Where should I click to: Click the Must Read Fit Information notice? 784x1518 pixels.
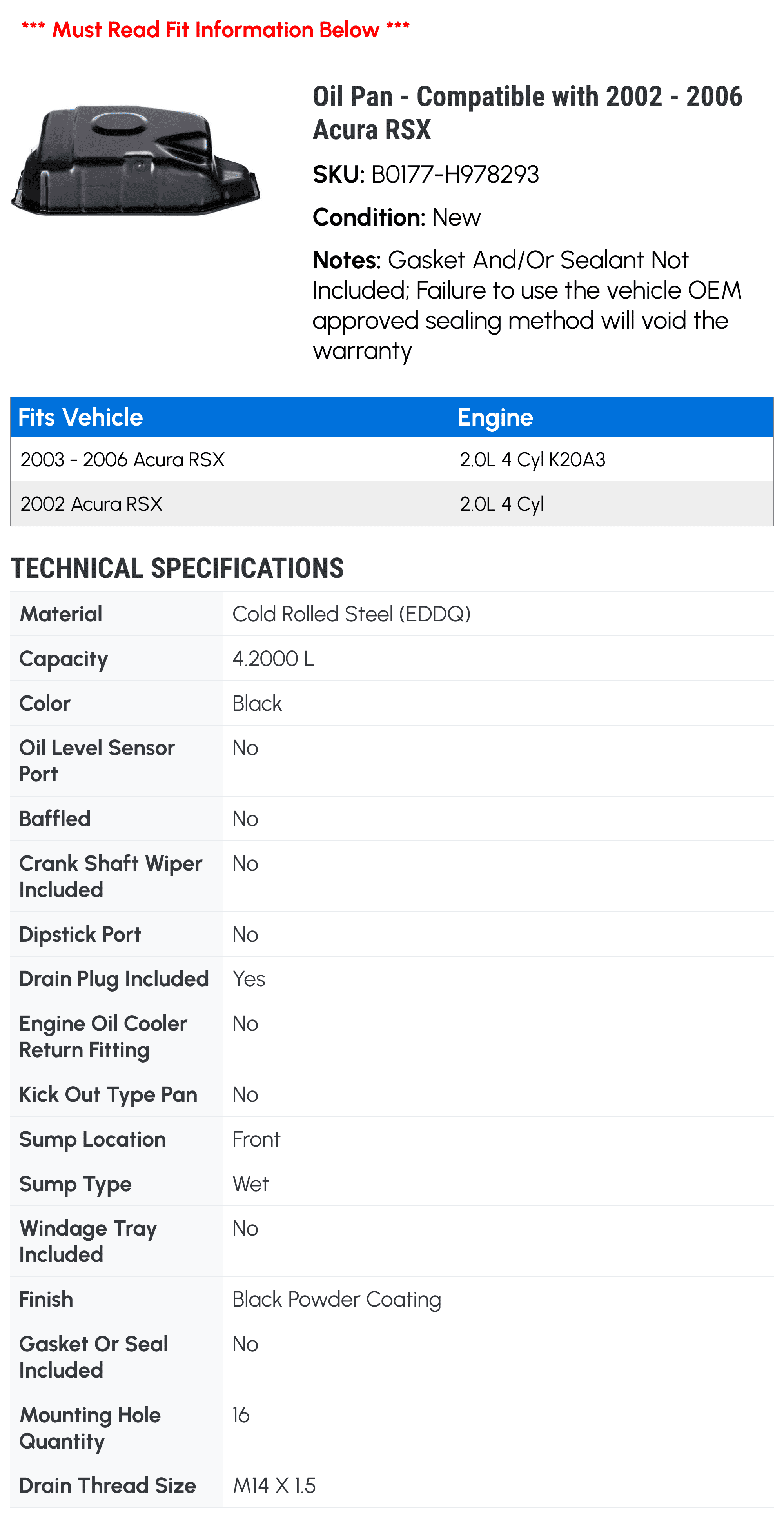216,29
